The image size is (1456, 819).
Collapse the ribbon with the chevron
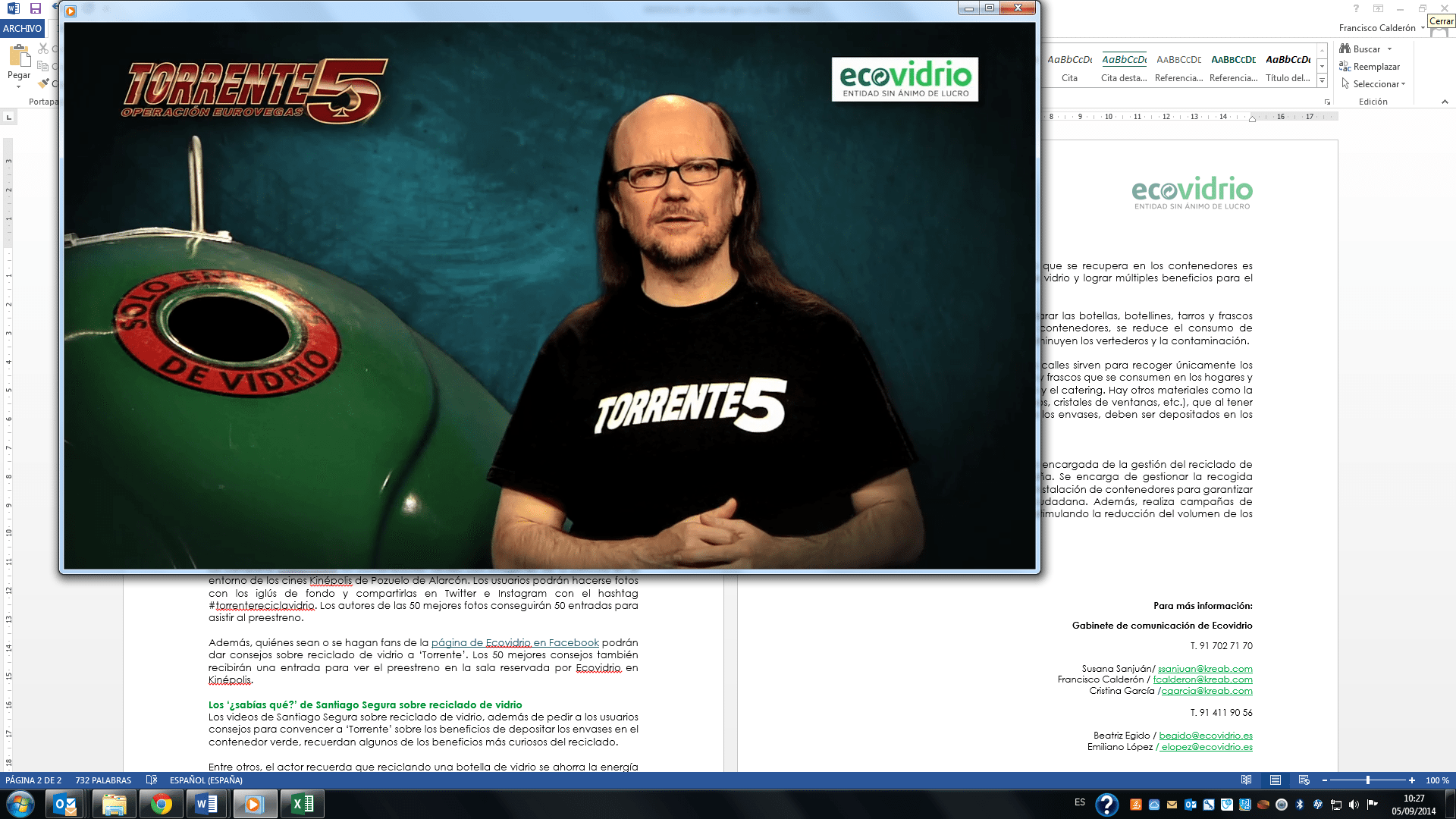(x=1444, y=102)
